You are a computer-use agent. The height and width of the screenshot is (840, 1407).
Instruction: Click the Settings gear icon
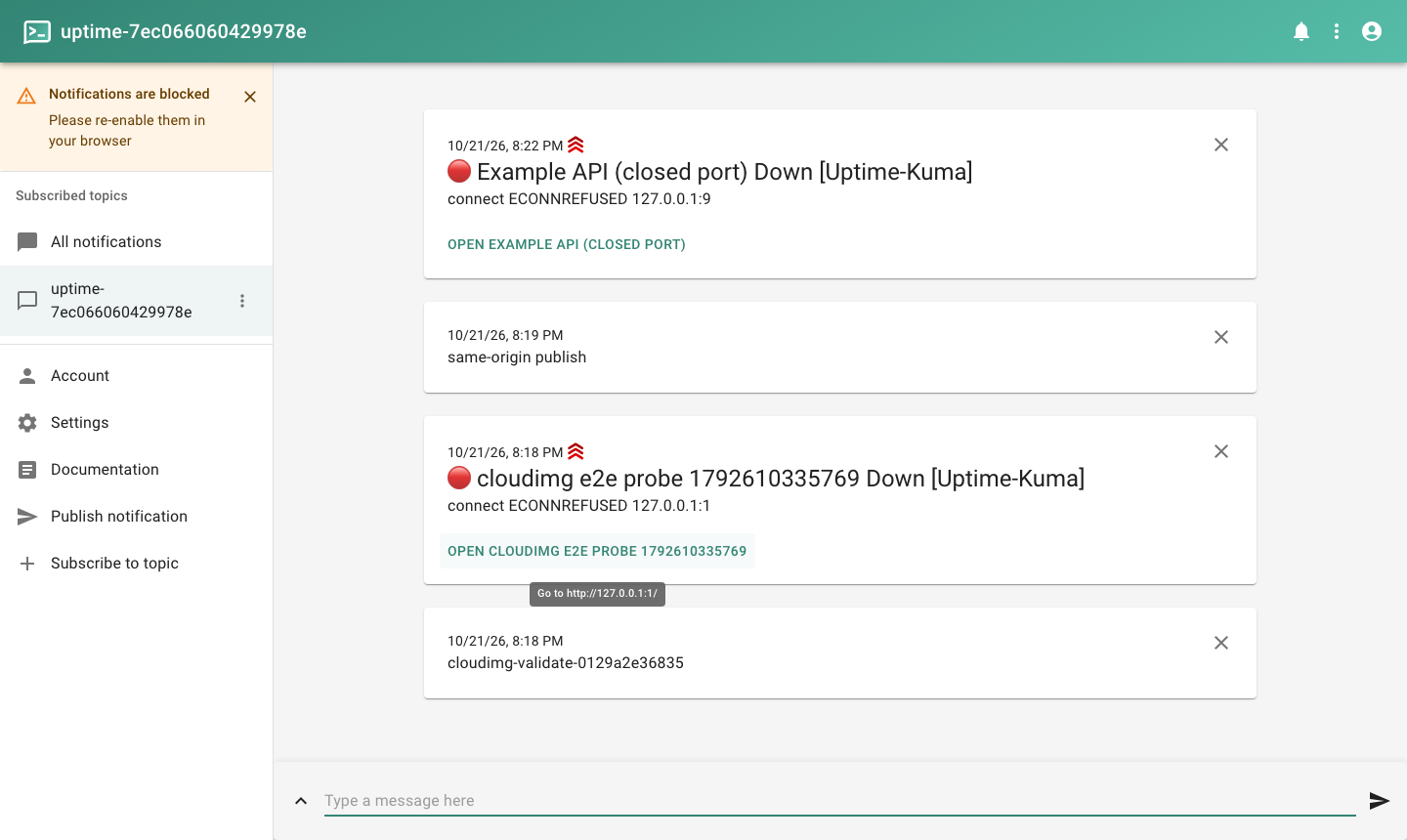27,423
